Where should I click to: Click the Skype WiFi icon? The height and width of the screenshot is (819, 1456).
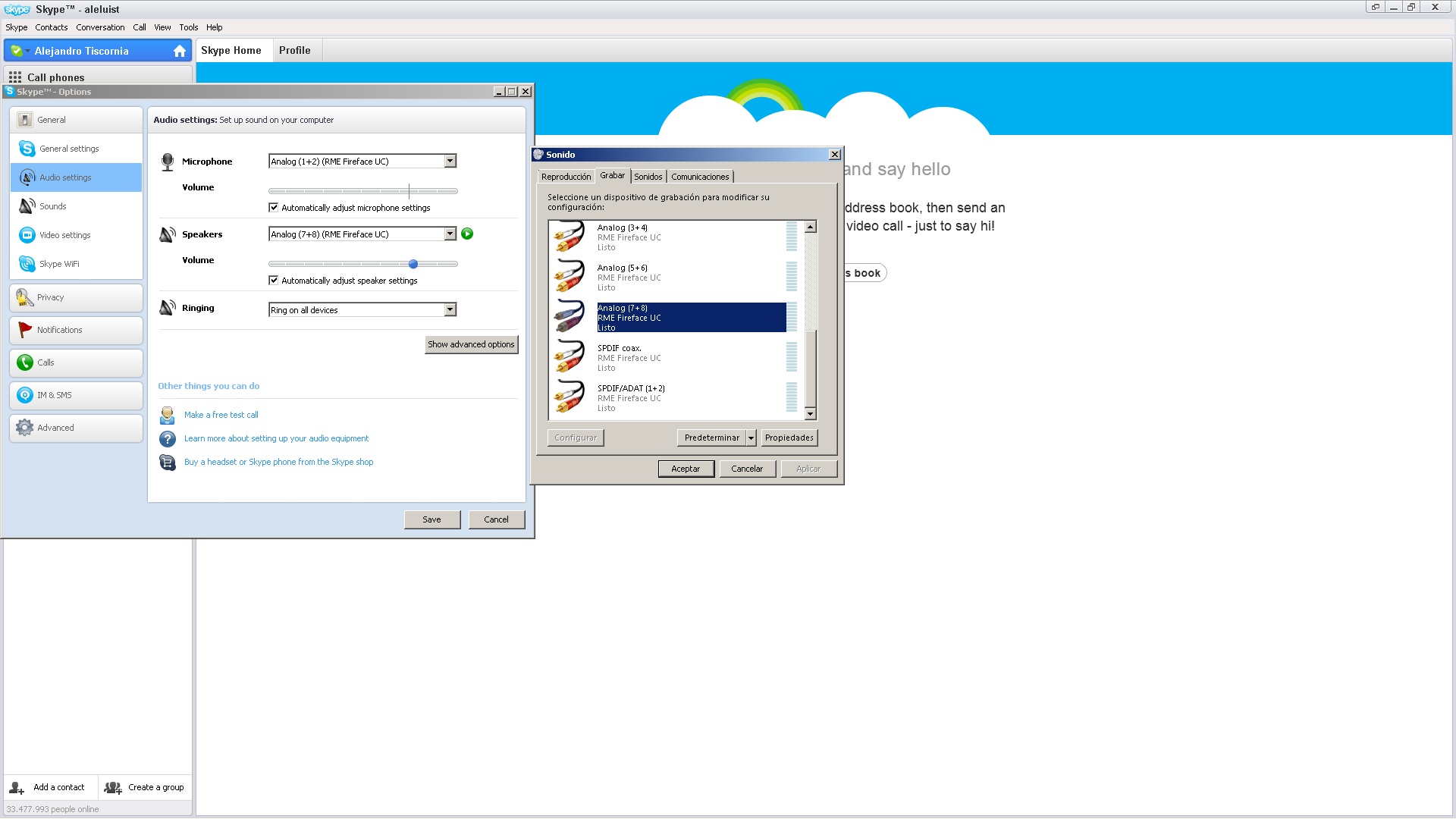point(27,264)
